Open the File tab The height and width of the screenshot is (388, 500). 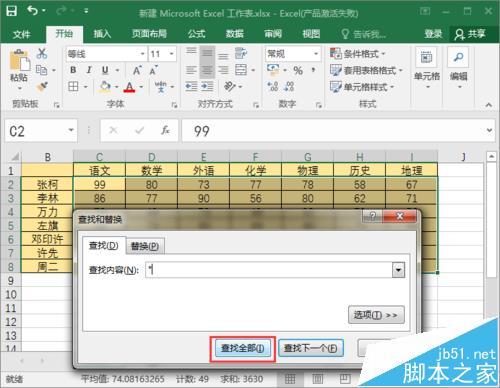point(22,34)
